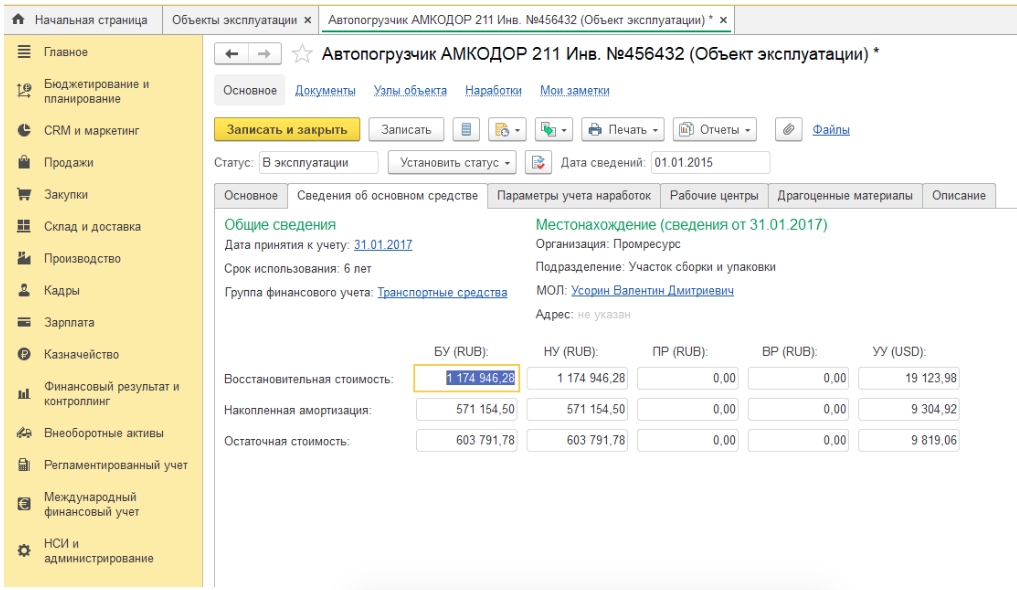Open the Документы link
The image size is (1017, 590).
[325, 91]
